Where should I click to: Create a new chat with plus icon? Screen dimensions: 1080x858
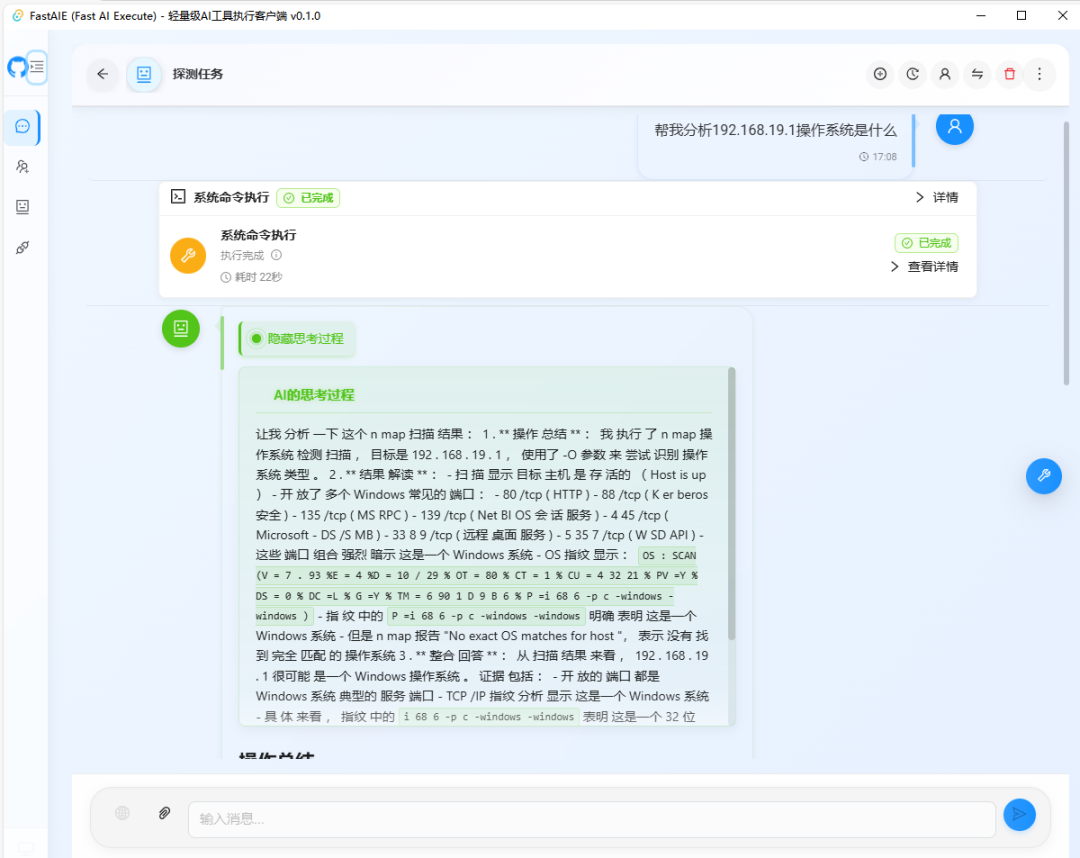pyautogui.click(x=880, y=74)
